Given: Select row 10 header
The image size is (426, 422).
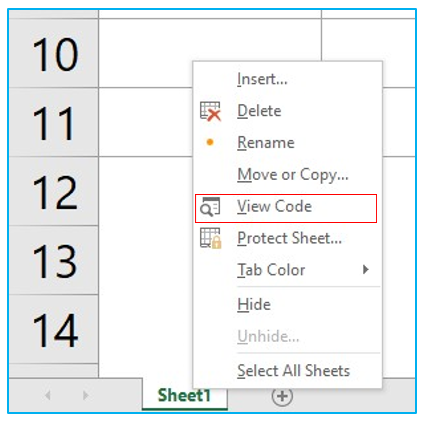Looking at the screenshot, I should point(53,53).
